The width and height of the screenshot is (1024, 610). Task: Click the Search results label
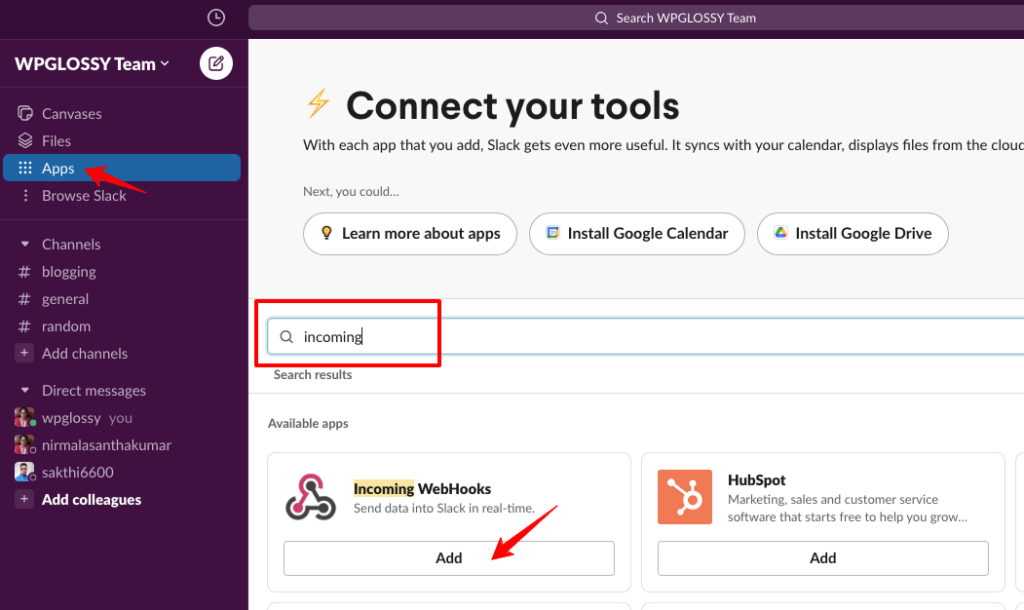click(x=313, y=375)
